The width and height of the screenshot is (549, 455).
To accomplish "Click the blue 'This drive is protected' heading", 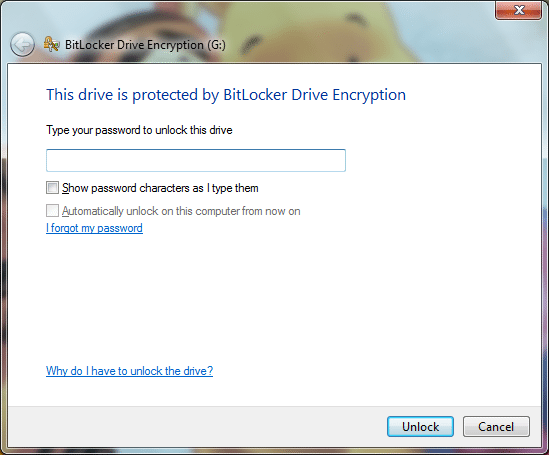I will (226, 95).
